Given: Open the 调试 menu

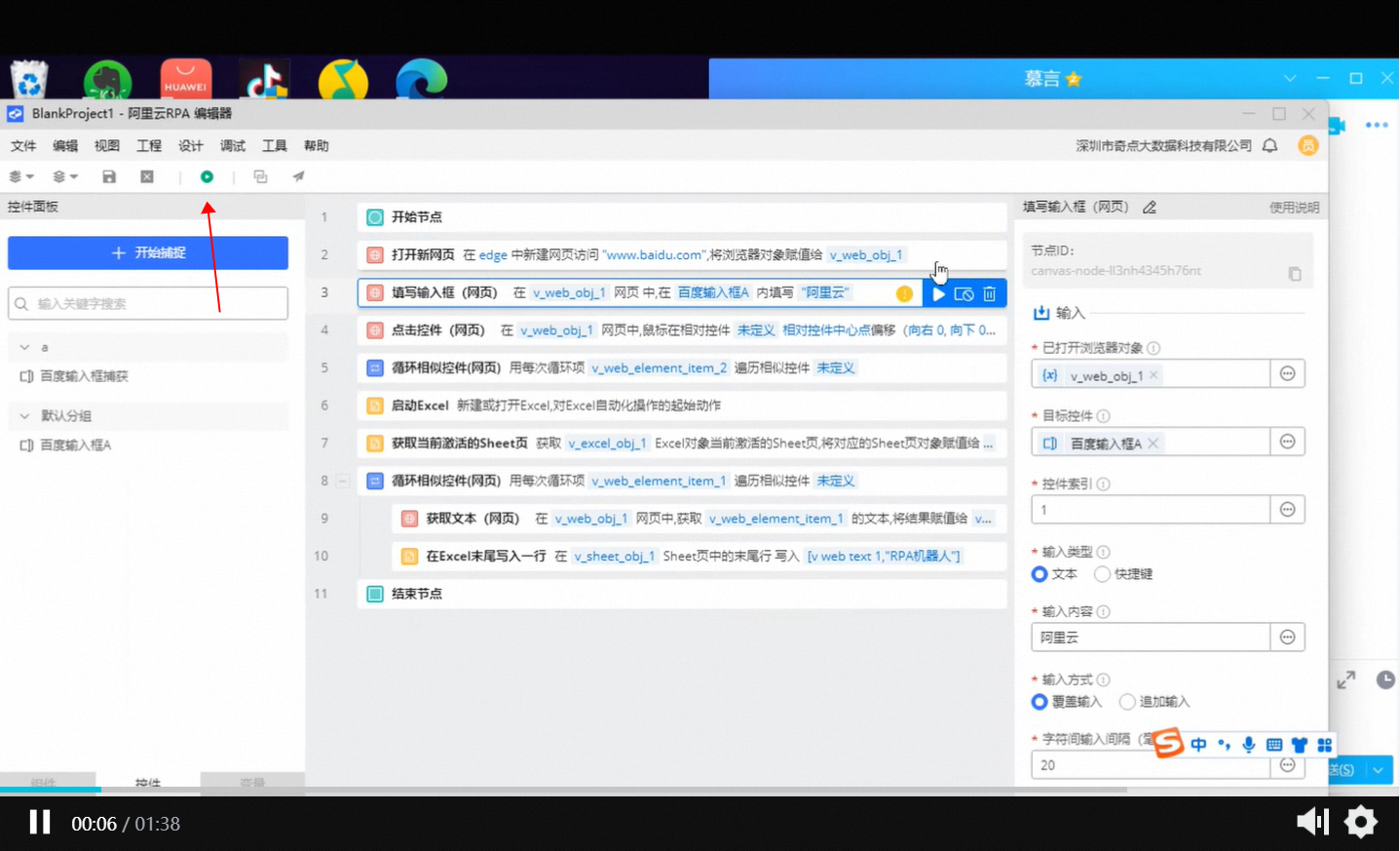Looking at the screenshot, I should pos(233,146).
